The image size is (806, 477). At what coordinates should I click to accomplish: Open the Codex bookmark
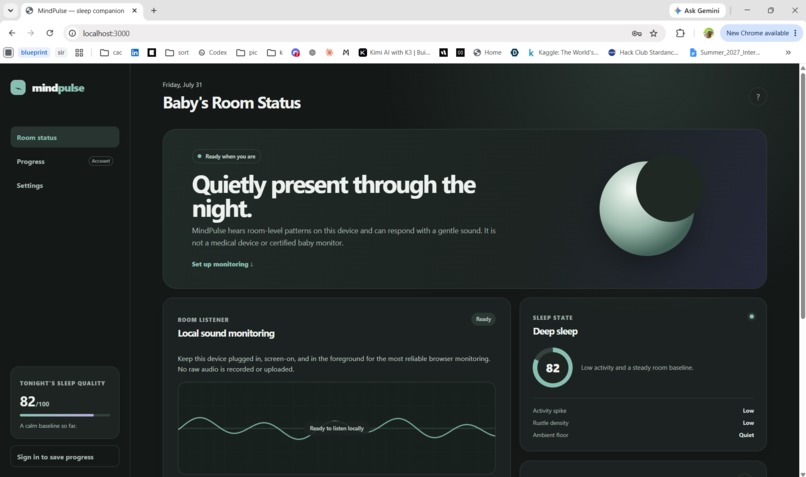213,52
